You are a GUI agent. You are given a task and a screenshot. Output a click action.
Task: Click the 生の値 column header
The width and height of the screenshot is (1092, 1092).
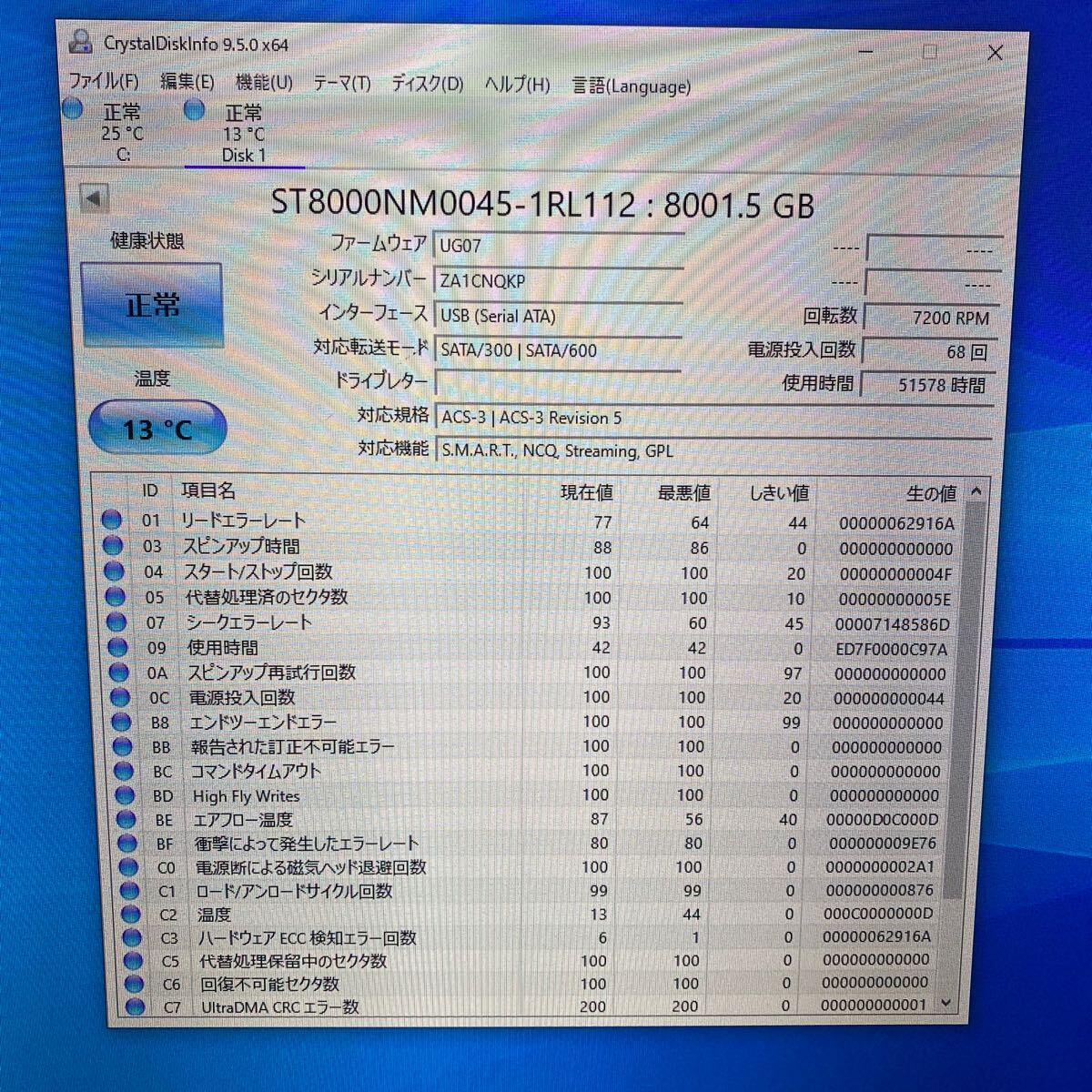coord(930,493)
